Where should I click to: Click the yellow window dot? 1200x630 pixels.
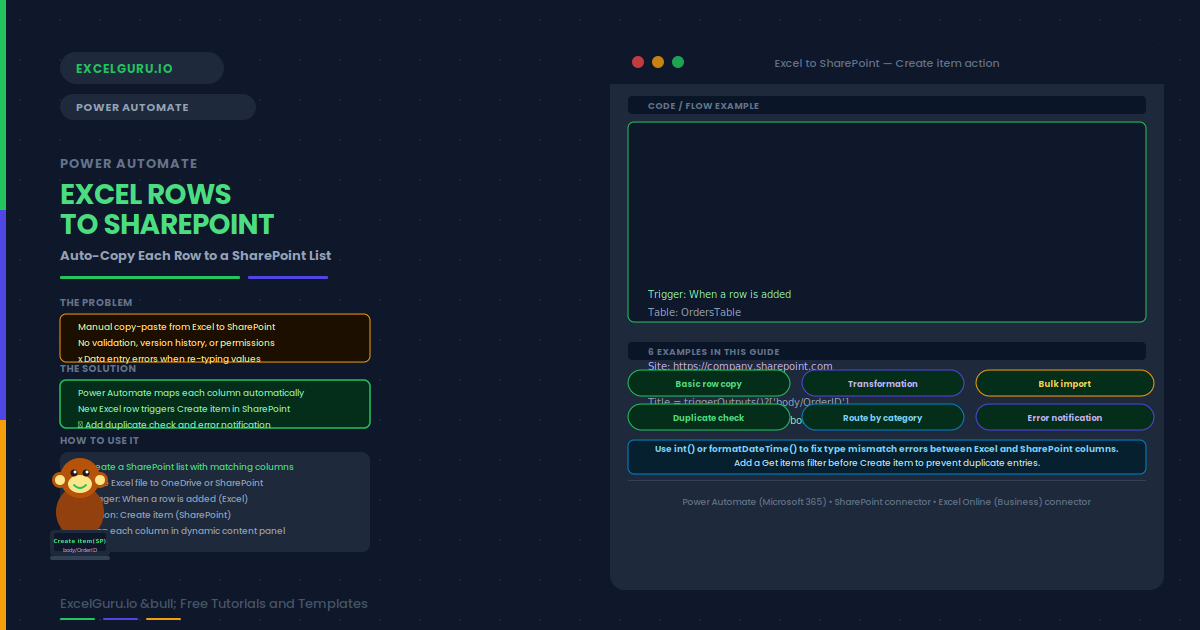(x=658, y=62)
